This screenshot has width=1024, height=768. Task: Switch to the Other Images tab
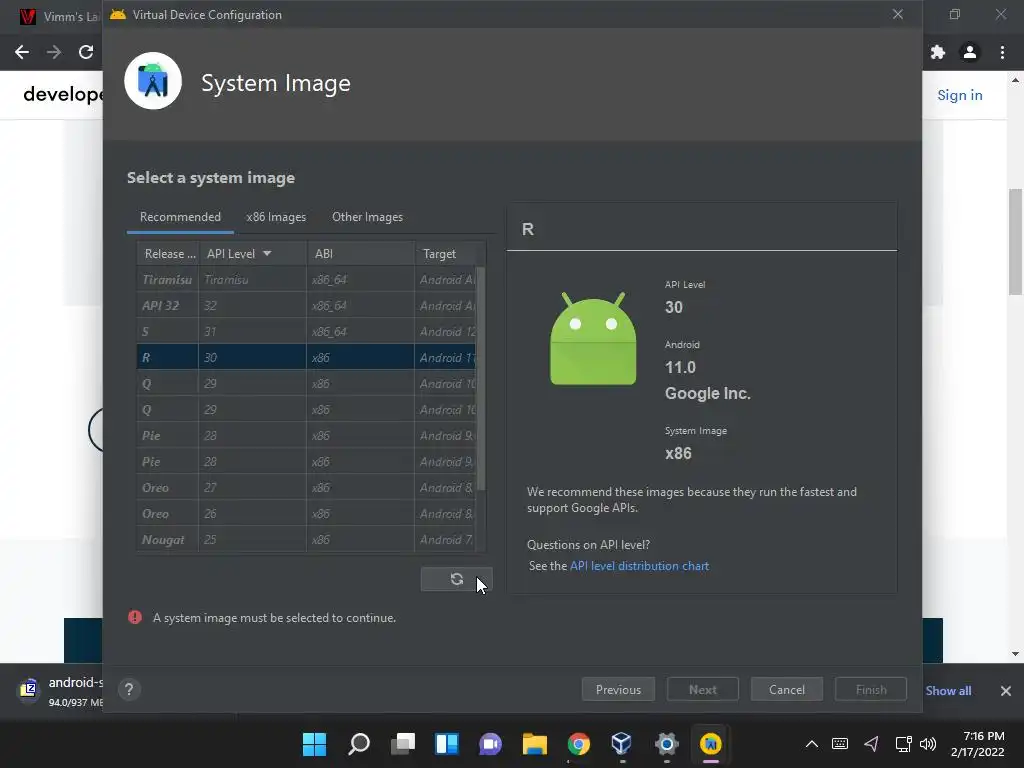coord(368,217)
